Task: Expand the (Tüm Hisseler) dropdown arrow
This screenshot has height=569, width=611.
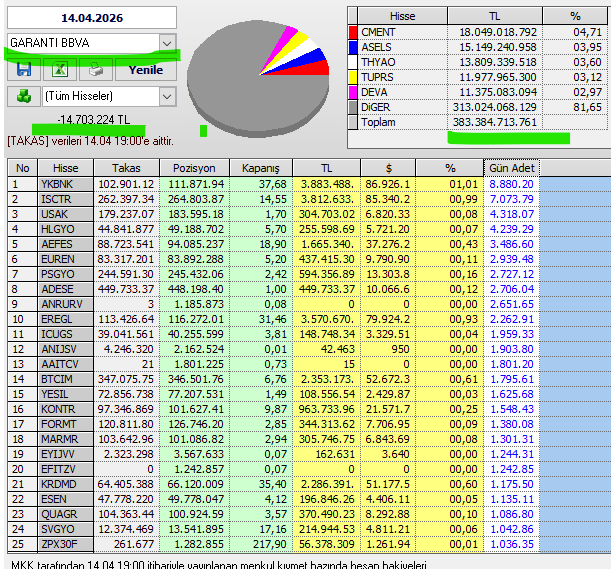Action: click(x=167, y=96)
